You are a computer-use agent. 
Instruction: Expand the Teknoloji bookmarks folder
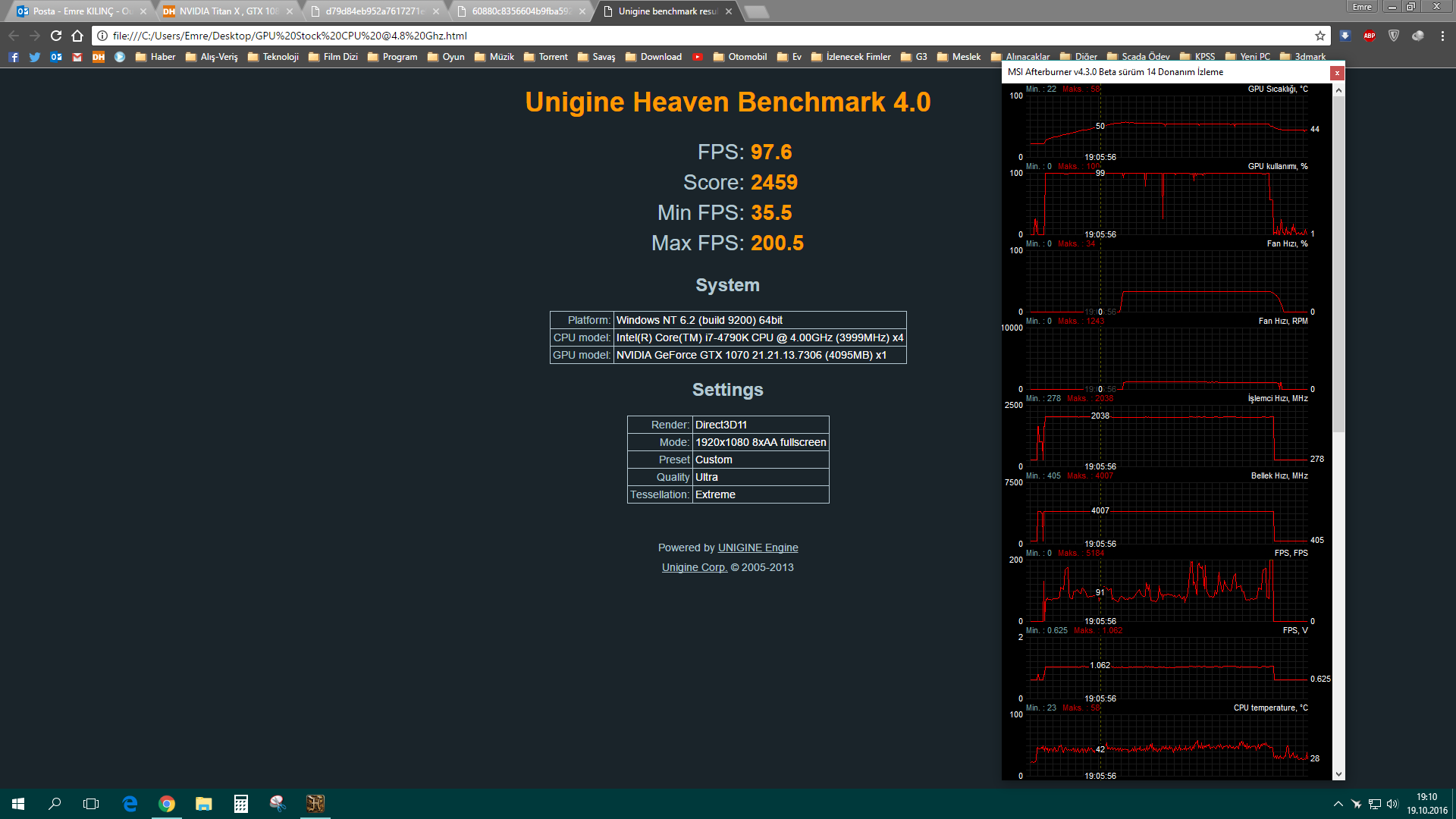pos(273,57)
